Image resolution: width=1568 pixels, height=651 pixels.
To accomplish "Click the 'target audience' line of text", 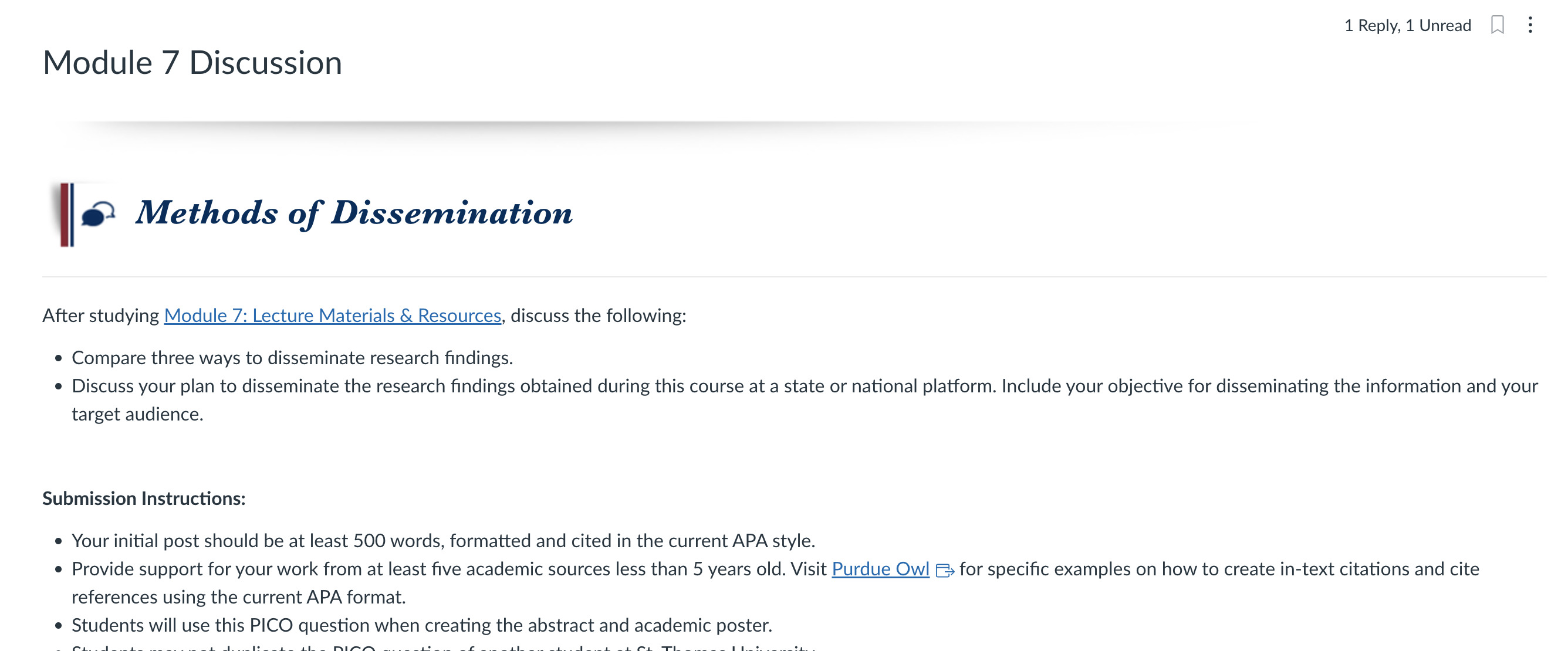I will pyautogui.click(x=137, y=413).
